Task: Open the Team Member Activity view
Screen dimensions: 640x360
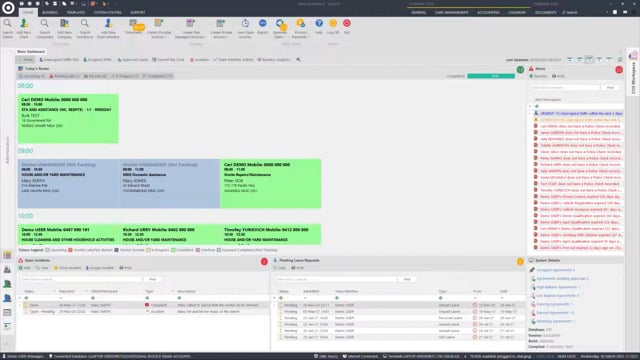Action: coord(233,60)
